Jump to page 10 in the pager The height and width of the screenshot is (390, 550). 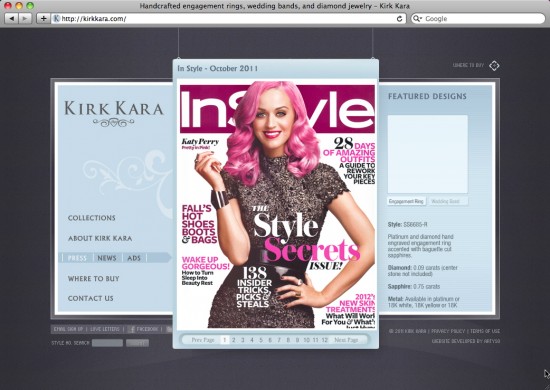(x=306, y=340)
